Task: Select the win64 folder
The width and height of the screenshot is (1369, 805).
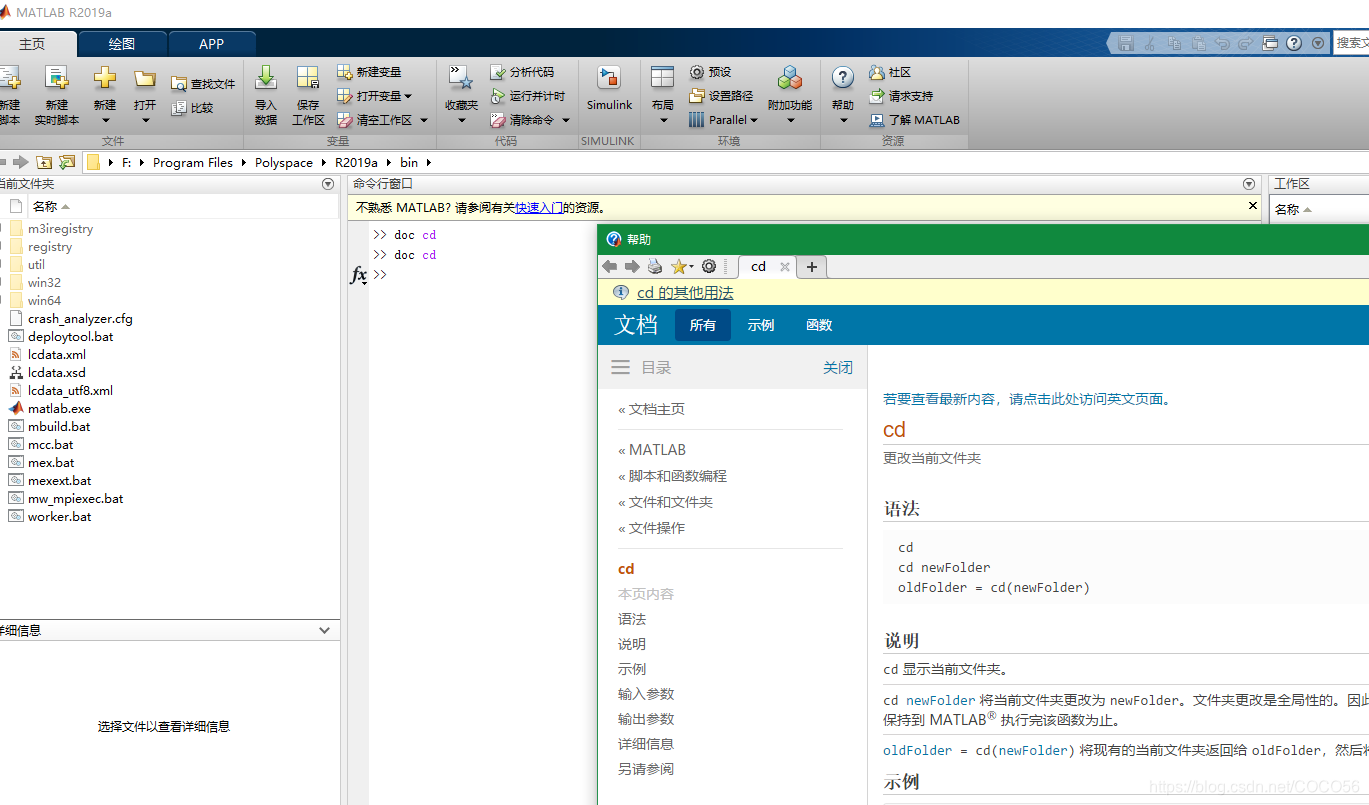Action: 44,301
